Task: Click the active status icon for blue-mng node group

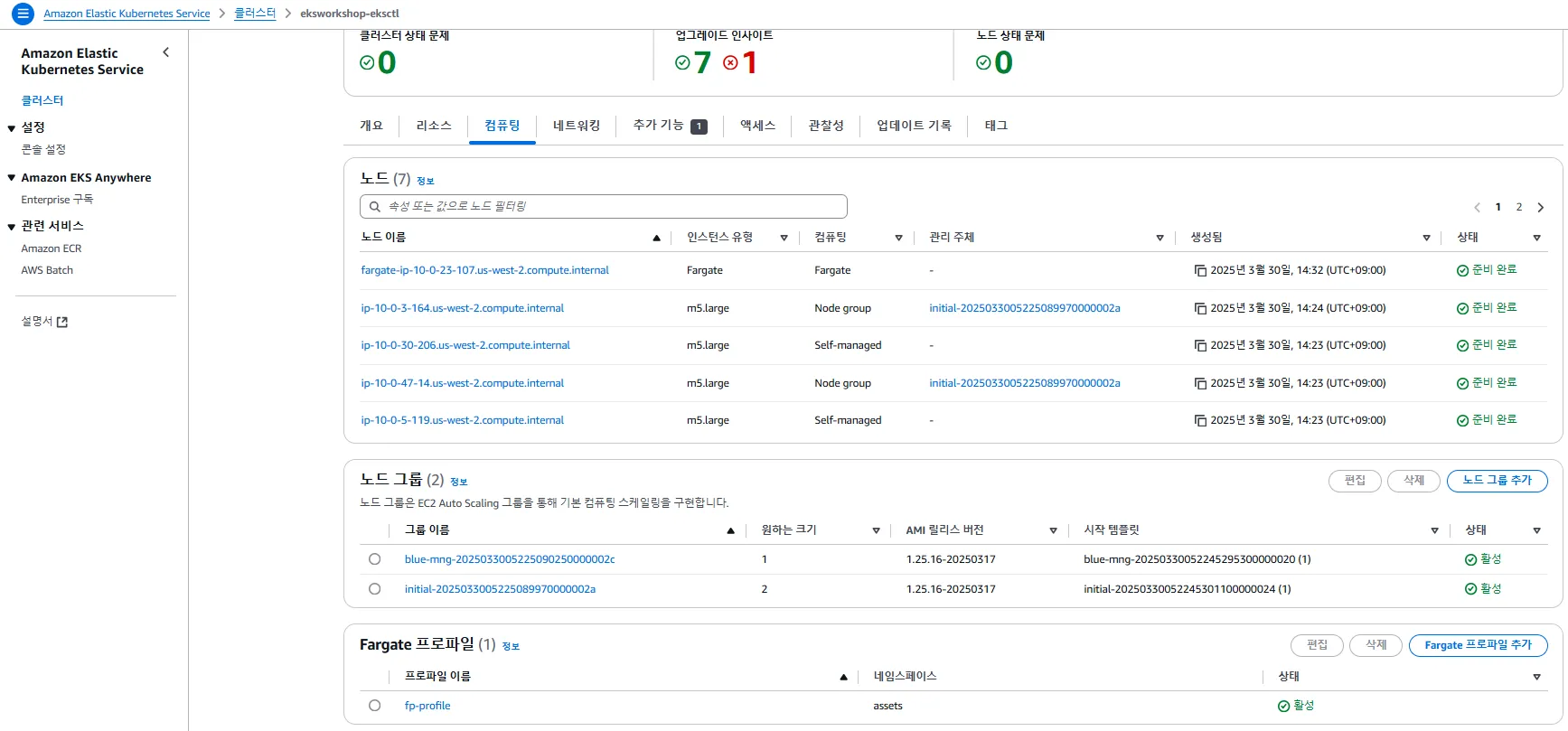Action: click(1470, 559)
